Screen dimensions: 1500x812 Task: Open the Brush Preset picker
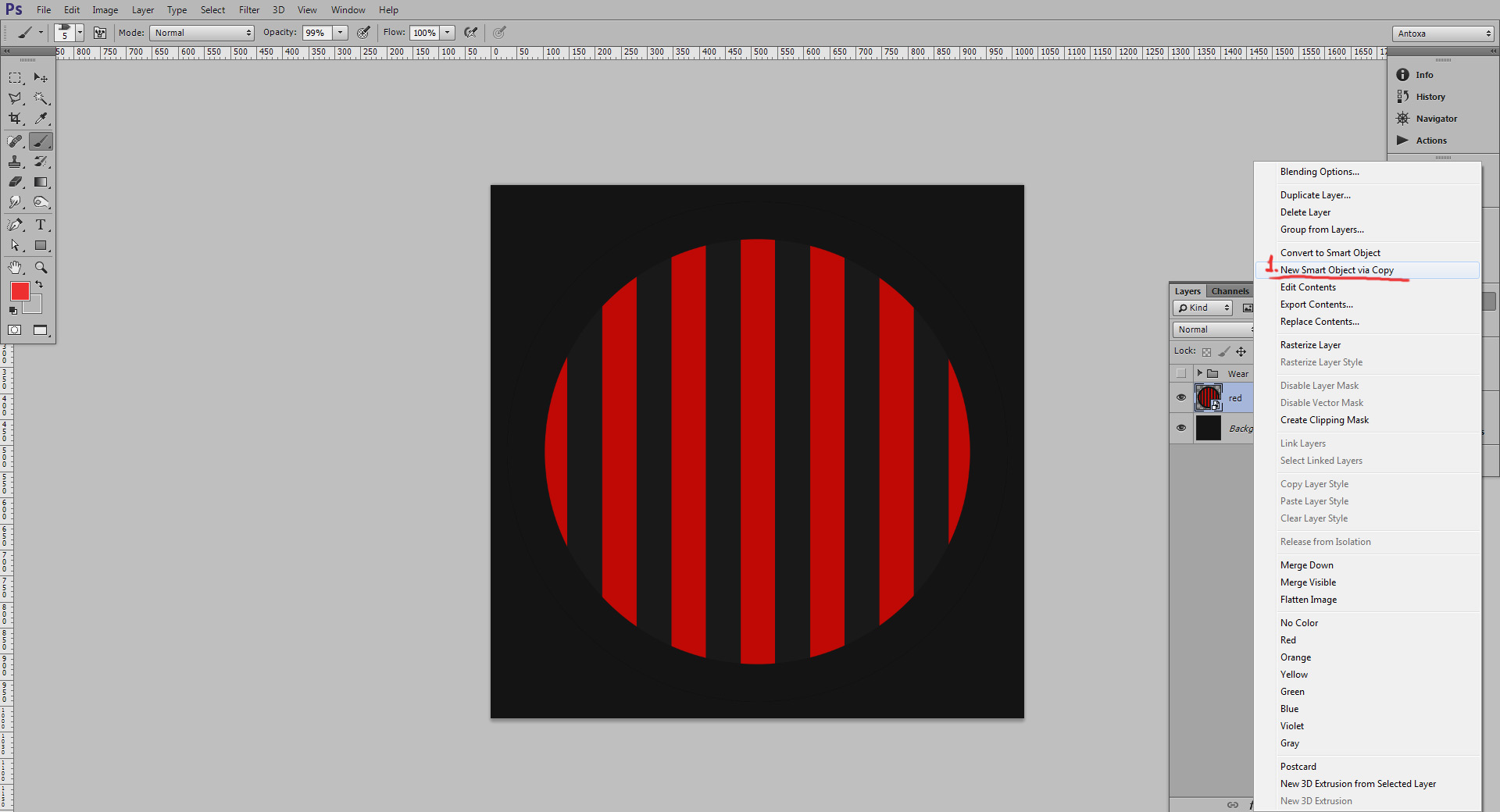69,33
